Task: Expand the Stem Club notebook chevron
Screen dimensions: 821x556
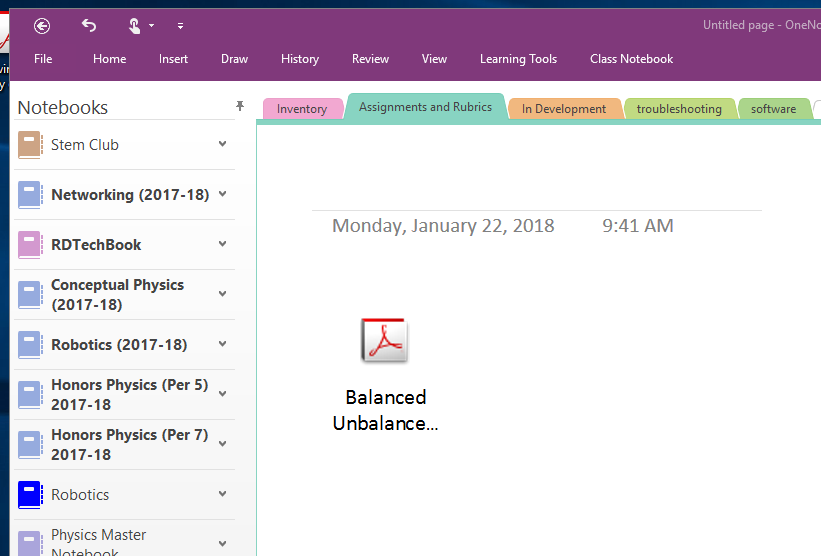Action: point(223,144)
